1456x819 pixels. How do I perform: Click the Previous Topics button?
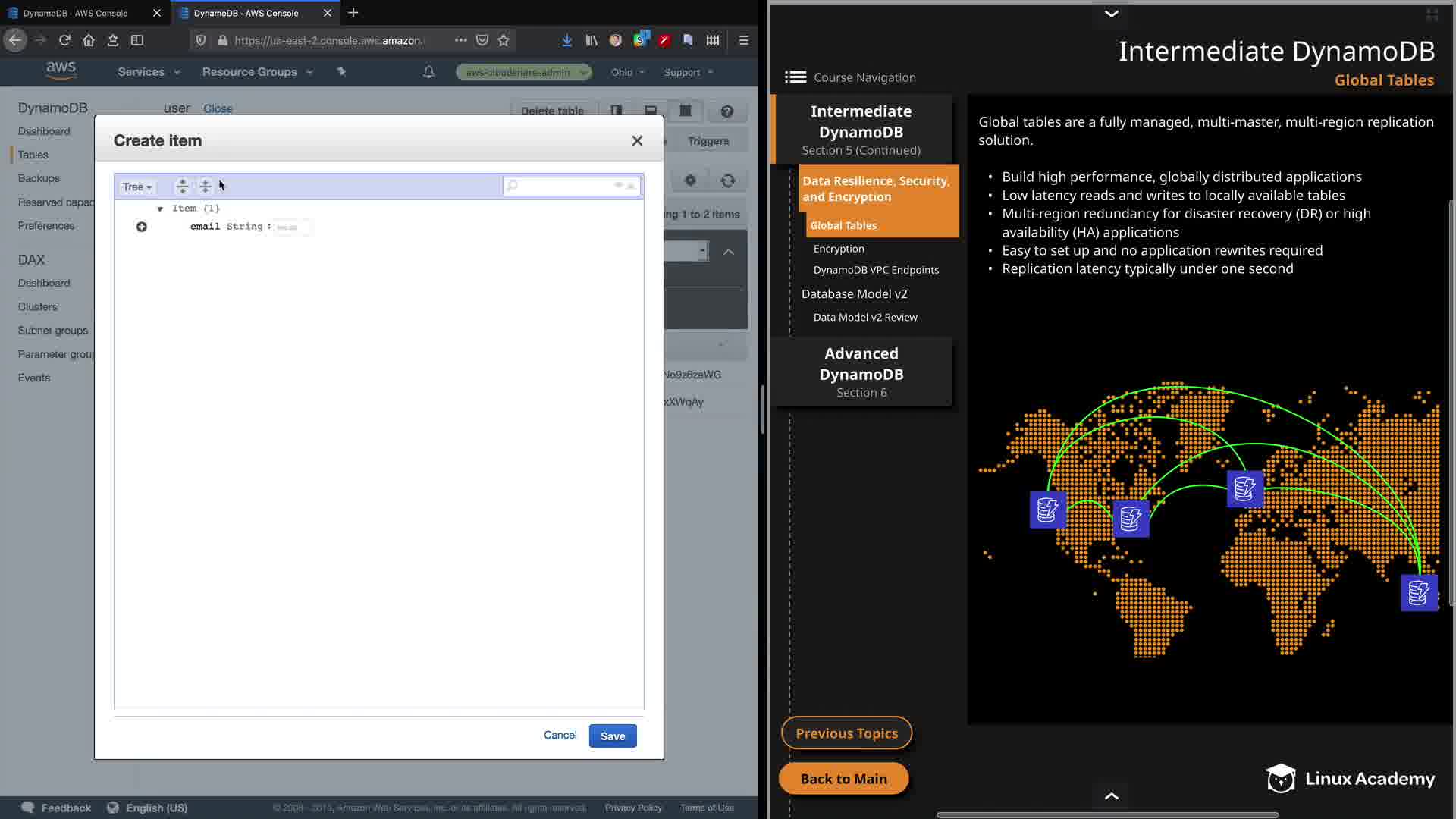[846, 733]
